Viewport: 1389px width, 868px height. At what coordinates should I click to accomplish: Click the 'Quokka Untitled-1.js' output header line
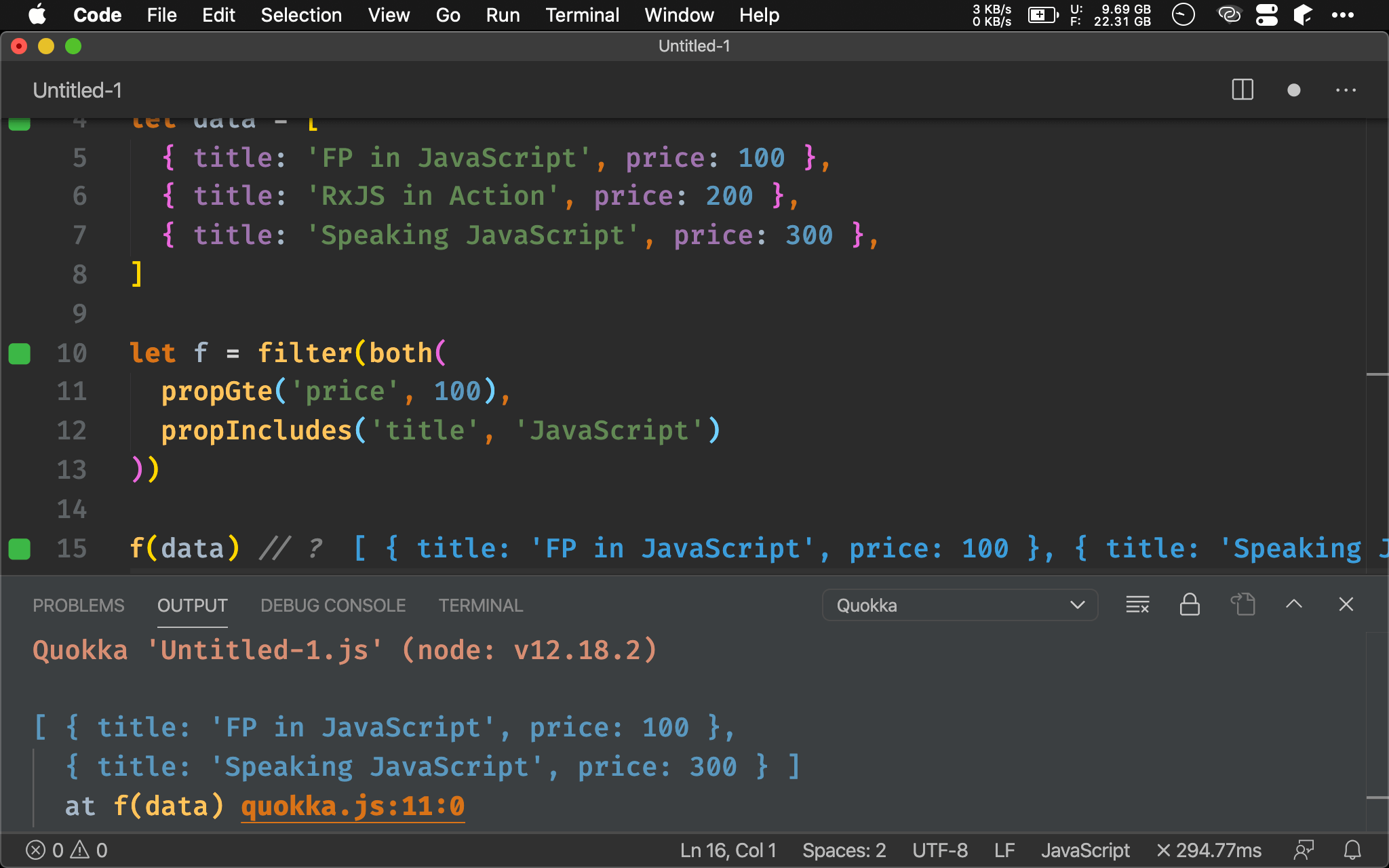345,650
